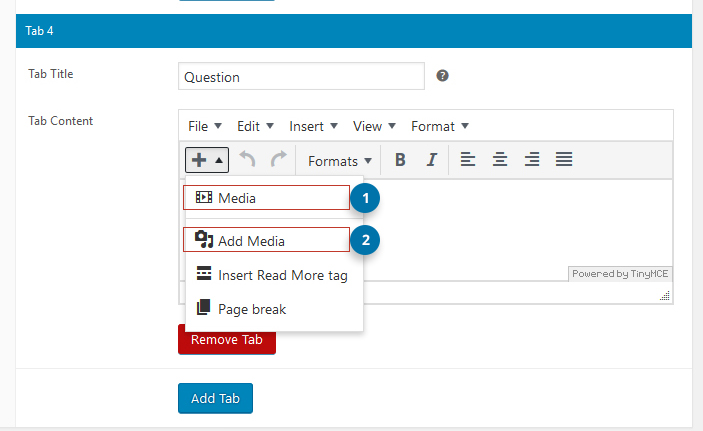This screenshot has height=431, width=703.
Task: Open the Edit menu
Action: [254, 126]
